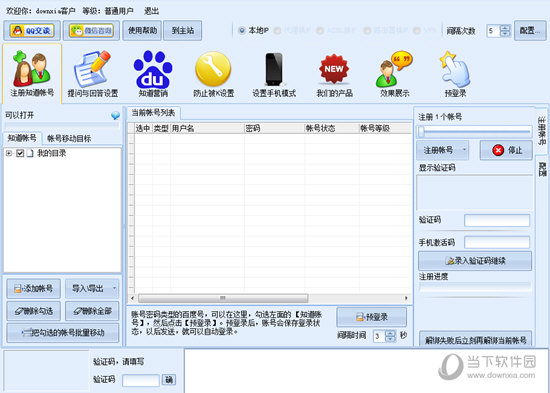Click 录入验证码继续 submit captcha button
The image size is (550, 393).
click(x=475, y=261)
